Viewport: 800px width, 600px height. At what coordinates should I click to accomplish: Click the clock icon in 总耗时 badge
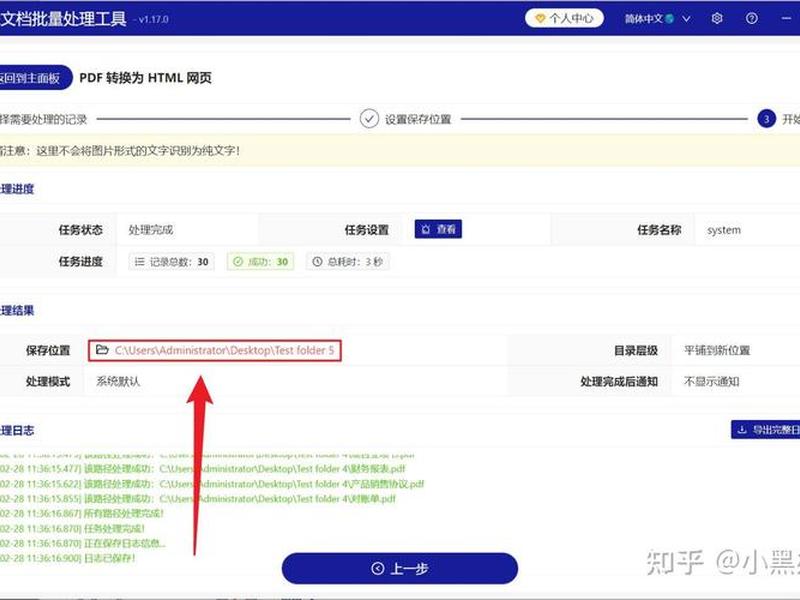[x=317, y=261]
